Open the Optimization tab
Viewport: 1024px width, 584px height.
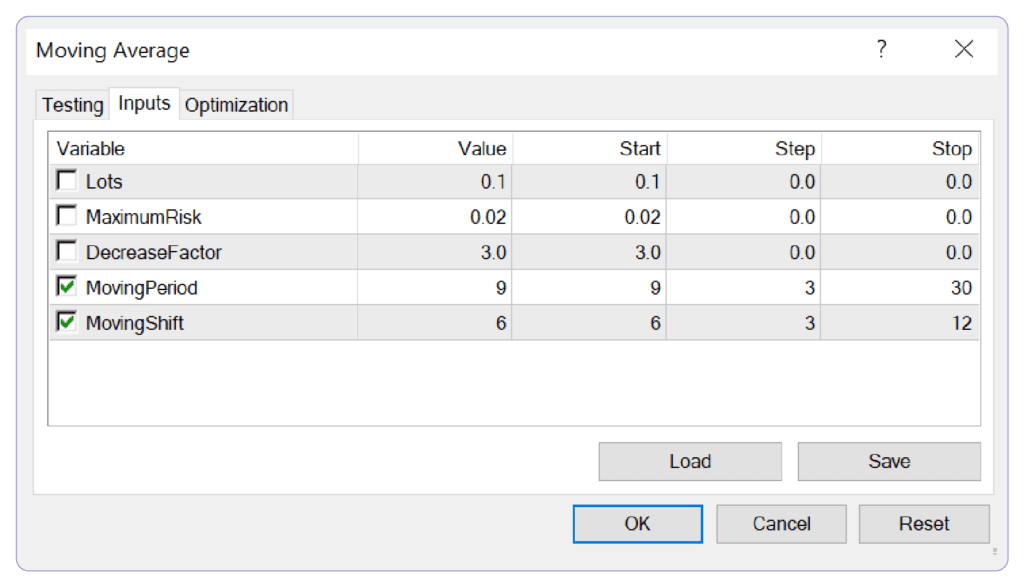point(236,105)
